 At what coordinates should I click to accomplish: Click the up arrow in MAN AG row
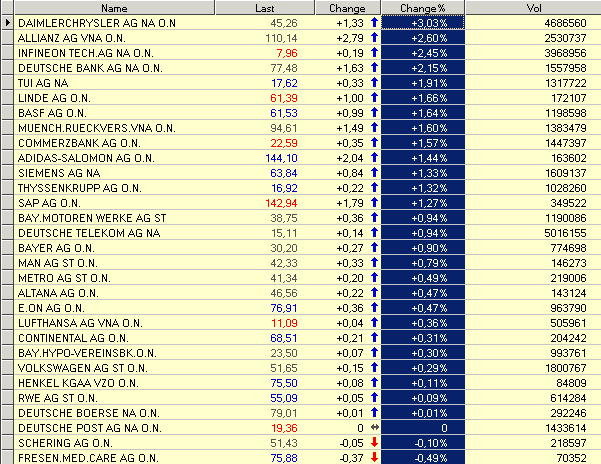[x=374, y=262]
